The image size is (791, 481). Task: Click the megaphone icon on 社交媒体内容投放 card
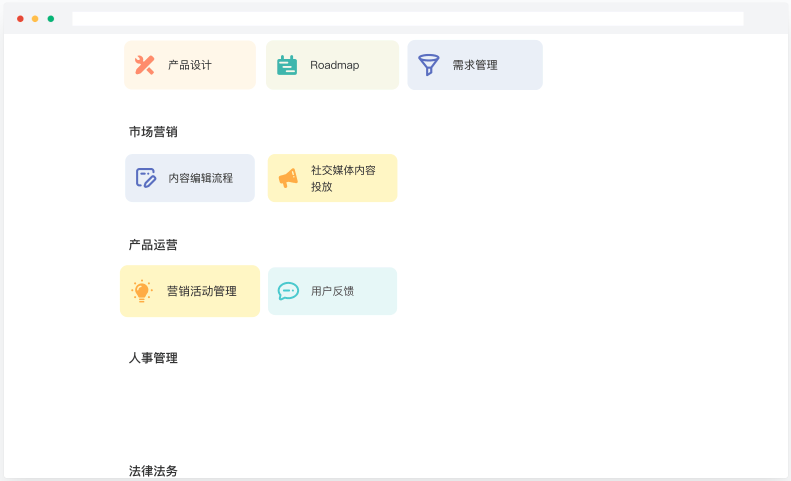click(x=289, y=178)
